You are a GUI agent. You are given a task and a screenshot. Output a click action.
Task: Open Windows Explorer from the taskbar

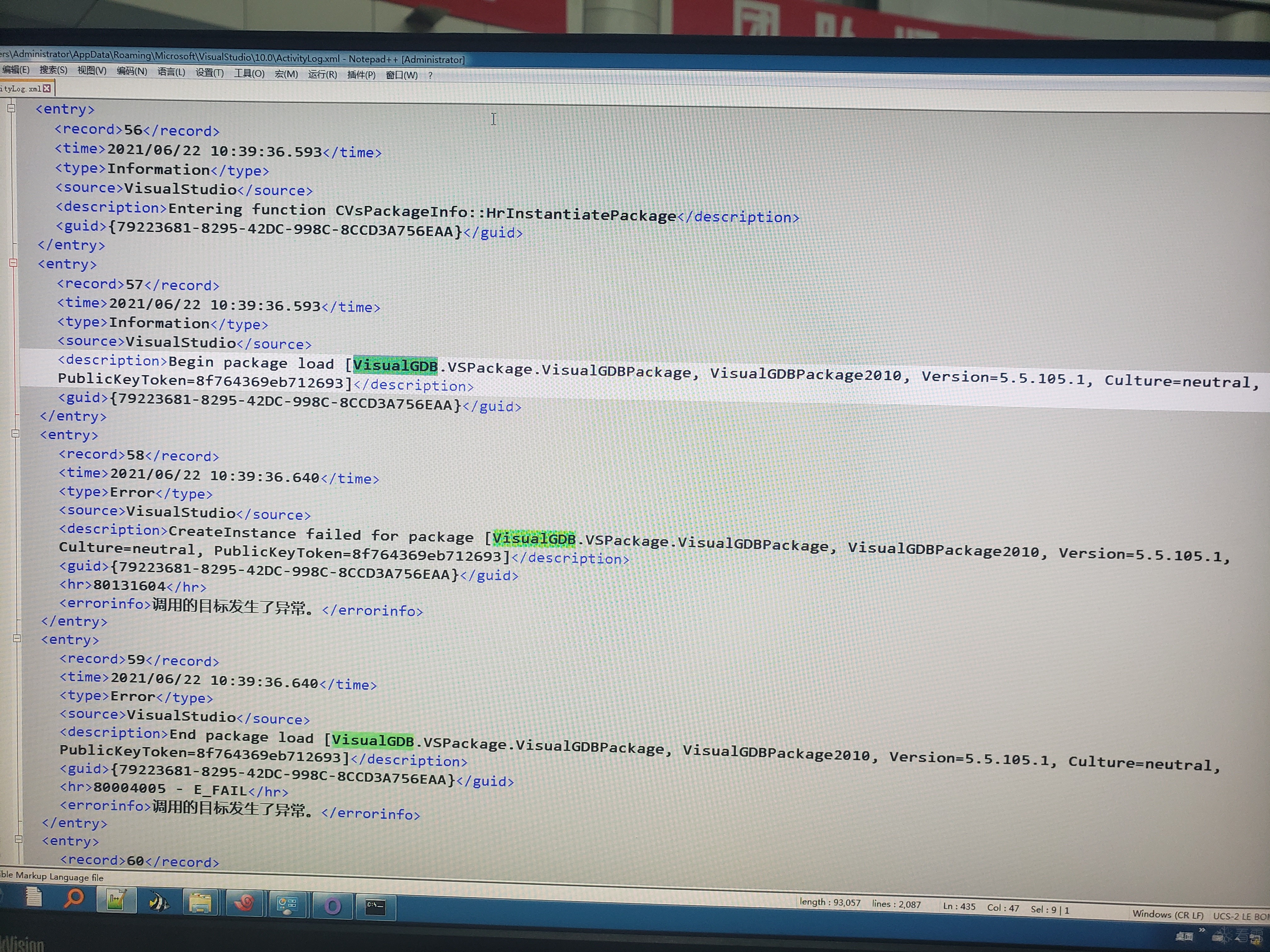point(200,903)
